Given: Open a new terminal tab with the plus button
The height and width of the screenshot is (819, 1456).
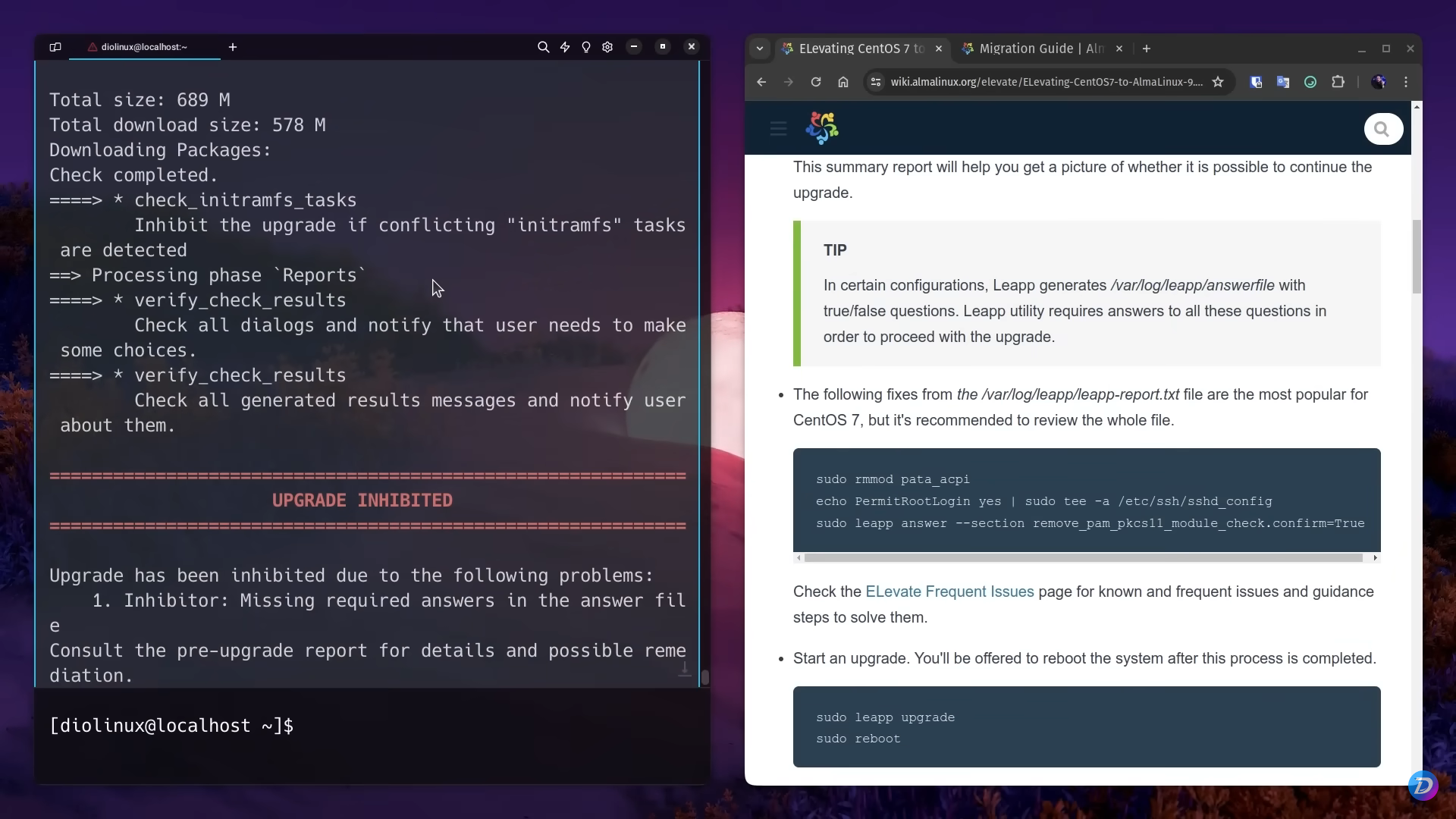Looking at the screenshot, I should pyautogui.click(x=232, y=46).
